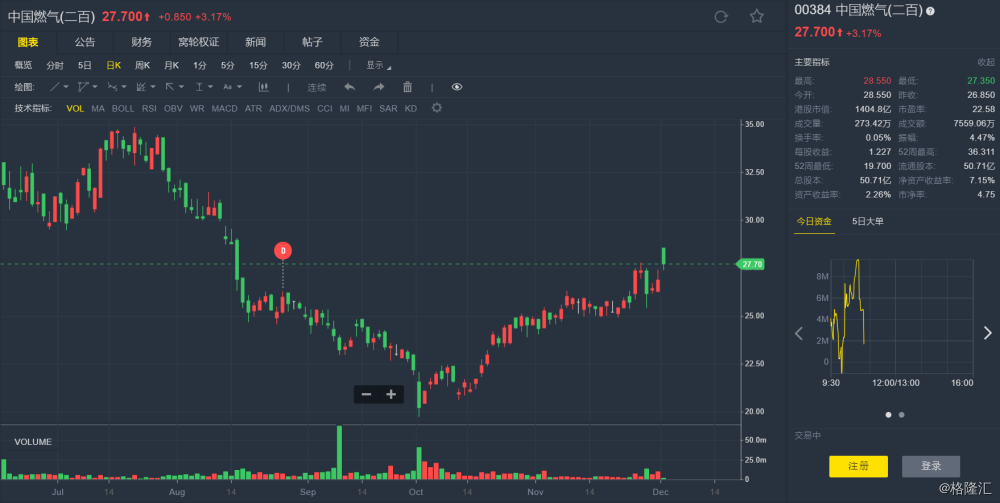1000x503 pixels.
Task: Select 分时 intraday period
Action: pyautogui.click(x=55, y=65)
